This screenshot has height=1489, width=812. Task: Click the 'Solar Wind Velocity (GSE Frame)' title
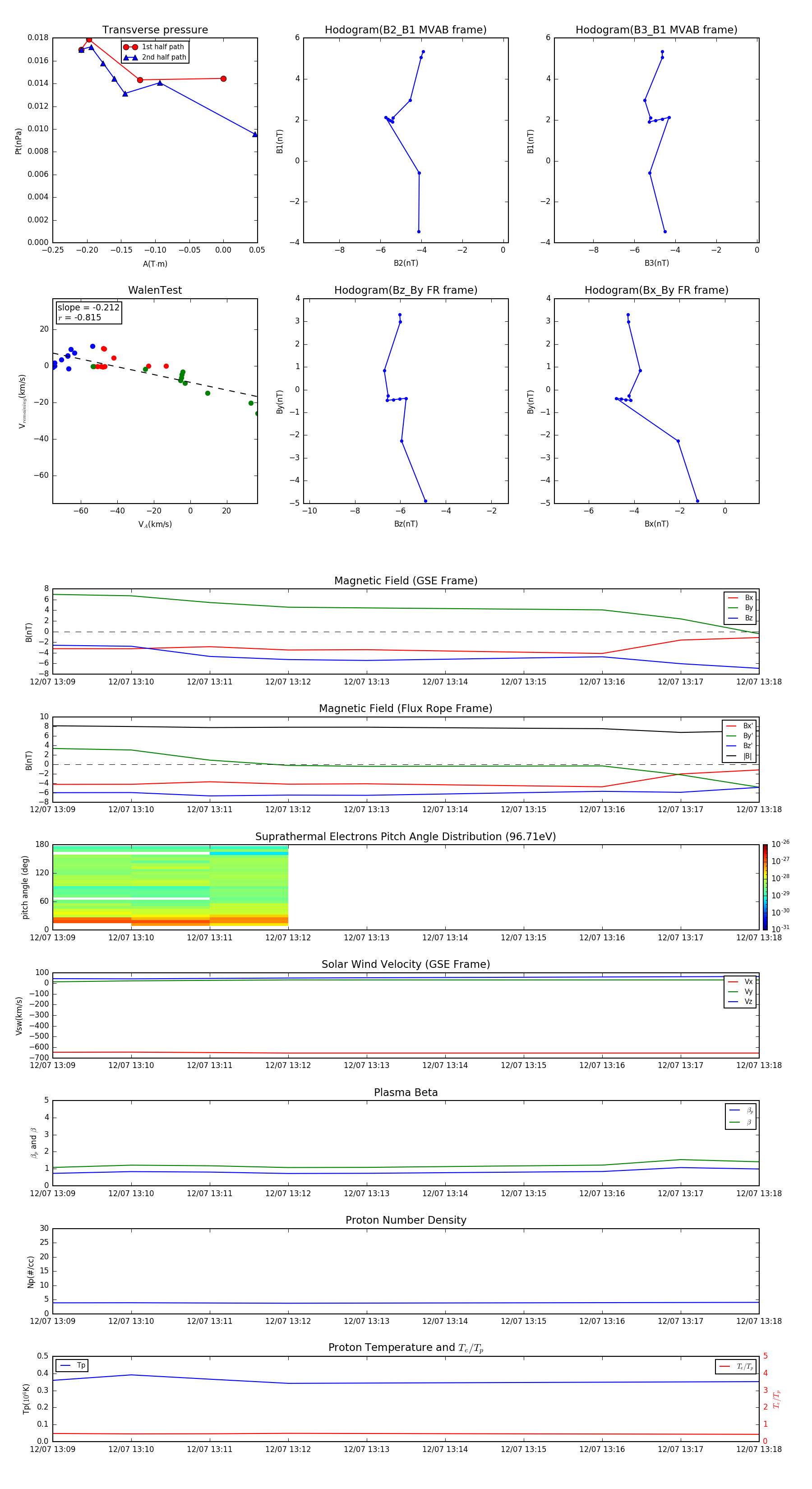[x=406, y=965]
